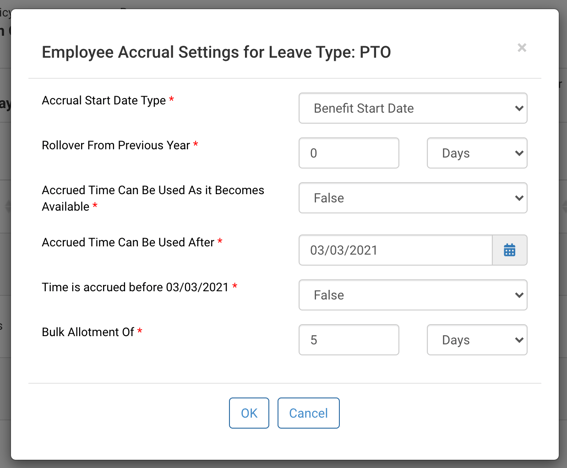
Task: Click the Time is accrued before 03/03/2021 label
Action: point(135,287)
